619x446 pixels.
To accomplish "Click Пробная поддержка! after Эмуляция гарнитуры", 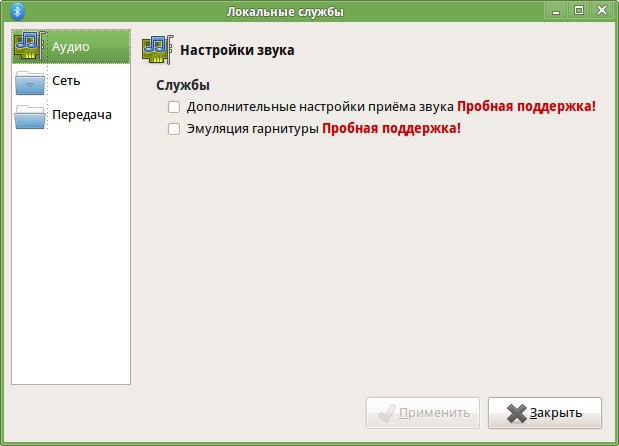I will tap(392, 129).
